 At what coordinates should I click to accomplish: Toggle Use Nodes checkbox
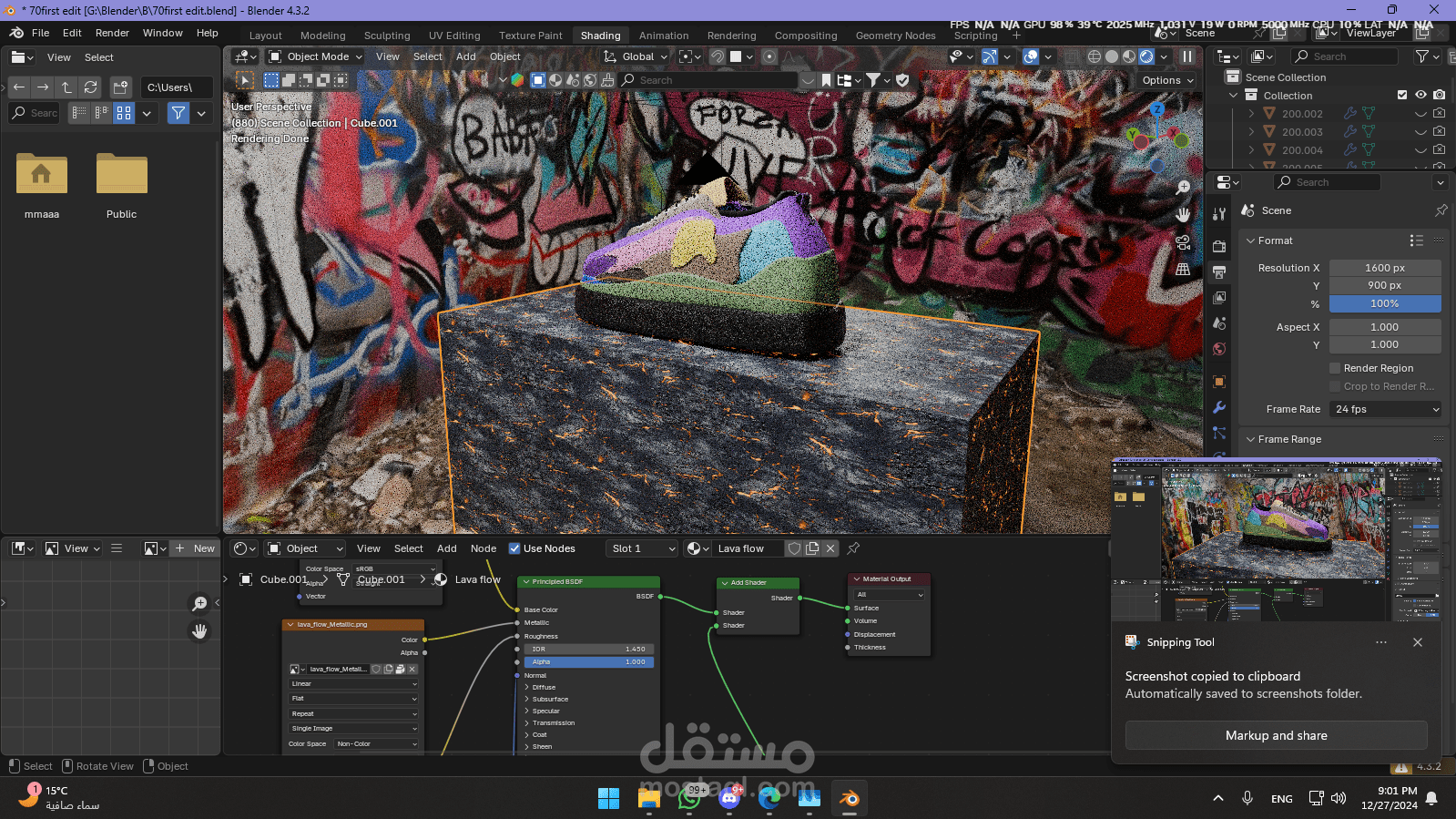[514, 548]
